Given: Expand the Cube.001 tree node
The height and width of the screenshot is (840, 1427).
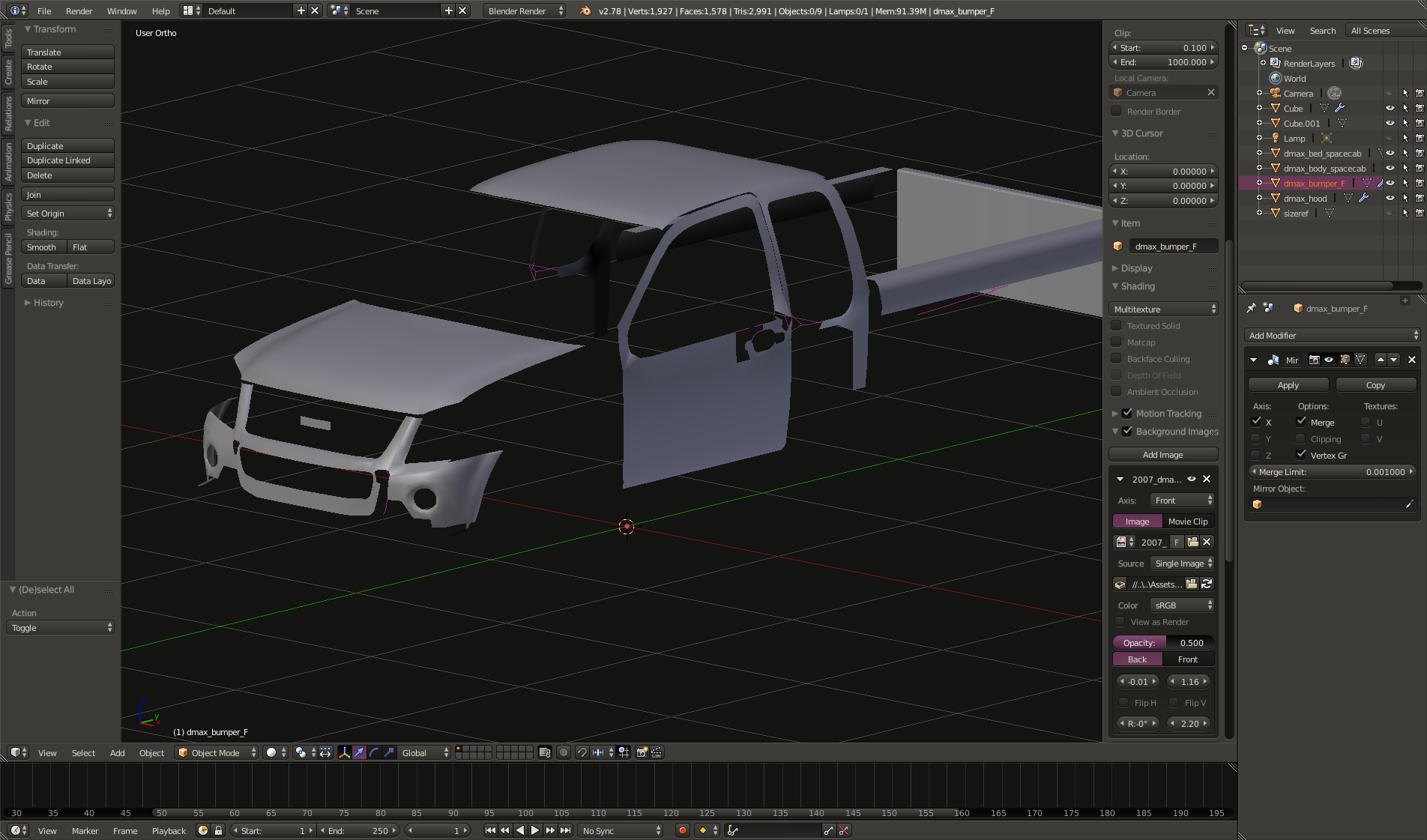Looking at the screenshot, I should pos(1259,123).
